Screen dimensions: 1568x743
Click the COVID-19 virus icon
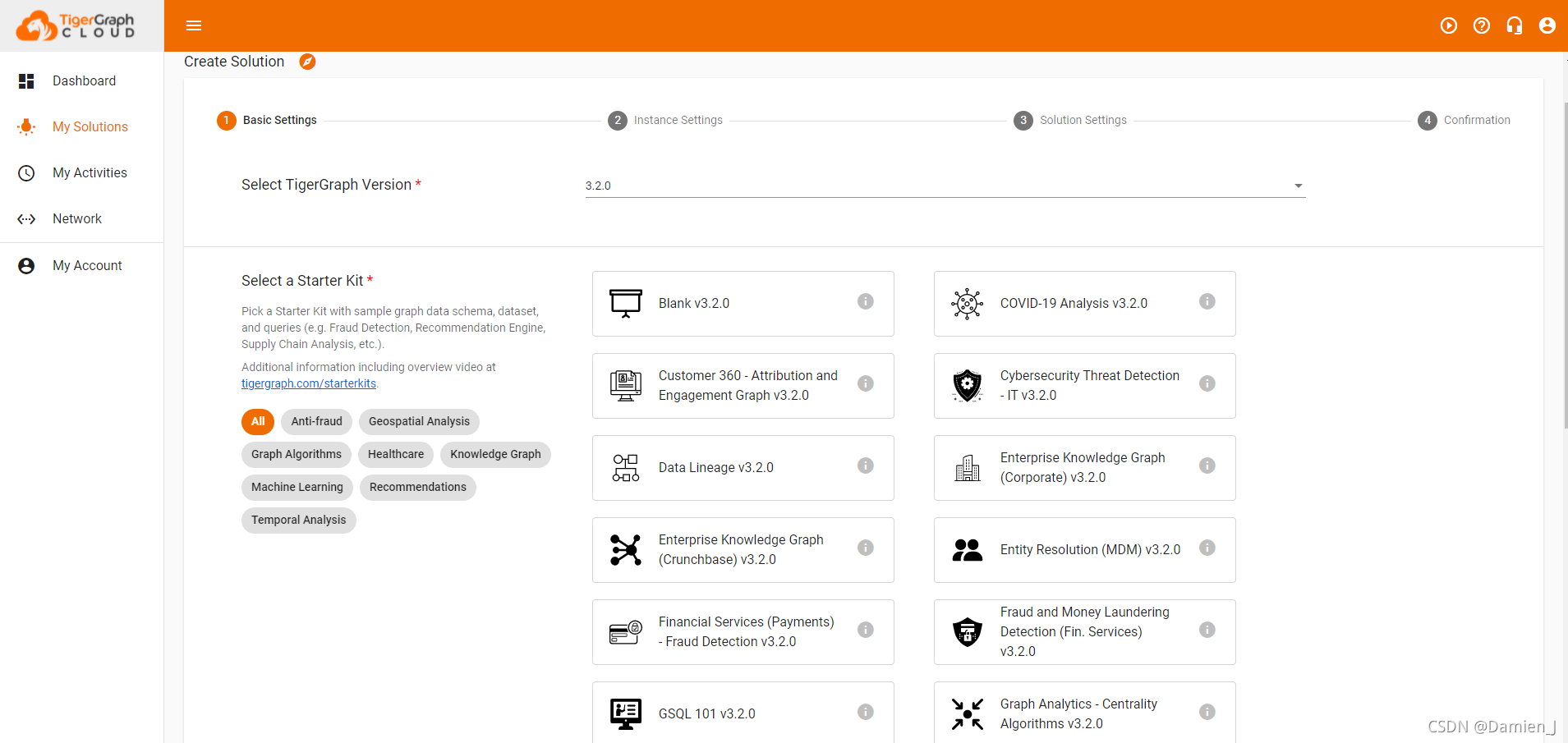(x=968, y=304)
